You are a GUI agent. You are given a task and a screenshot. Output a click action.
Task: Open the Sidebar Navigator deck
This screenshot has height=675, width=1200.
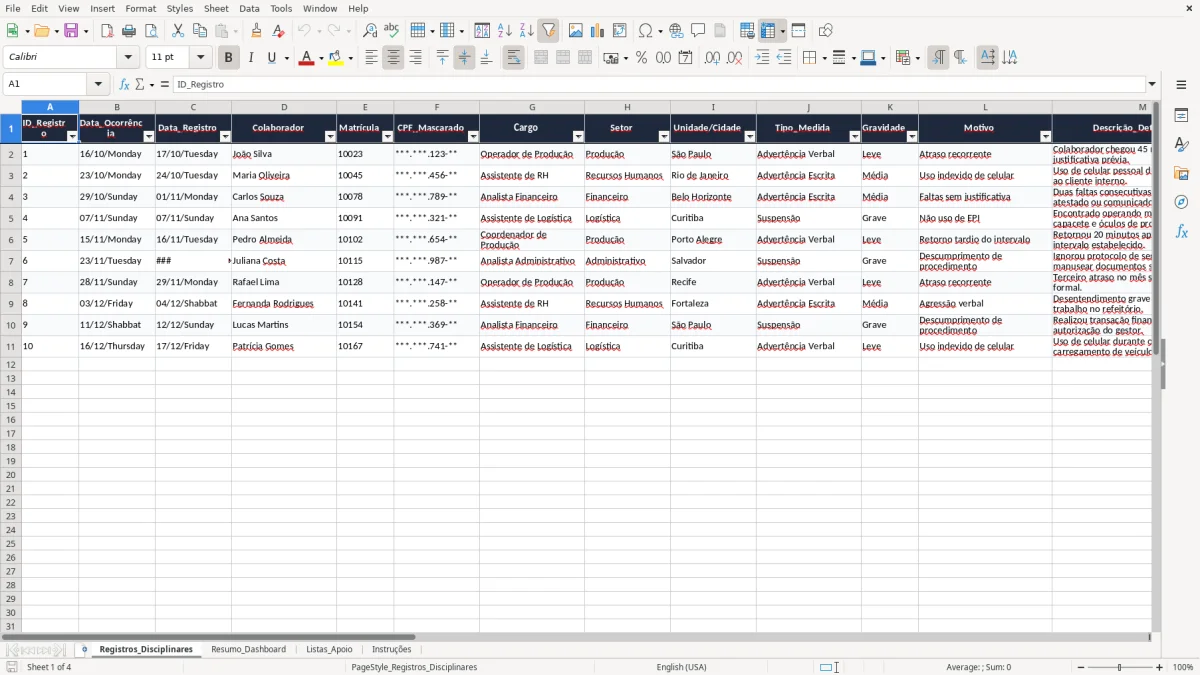point(1181,203)
